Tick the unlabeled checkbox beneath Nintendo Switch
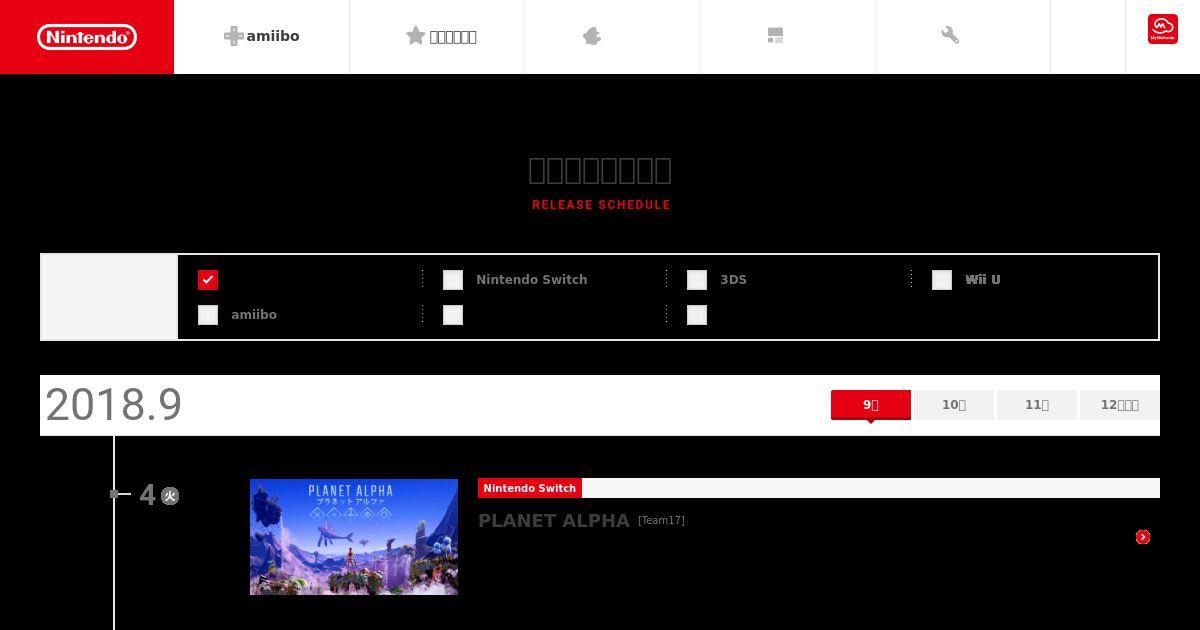1200x630 pixels. click(453, 315)
